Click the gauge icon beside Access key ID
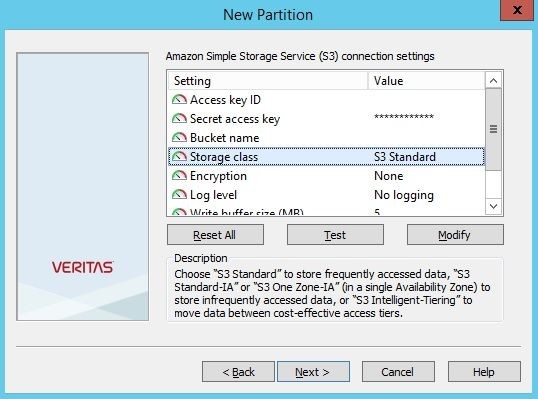The width and height of the screenshot is (538, 399). [x=179, y=100]
